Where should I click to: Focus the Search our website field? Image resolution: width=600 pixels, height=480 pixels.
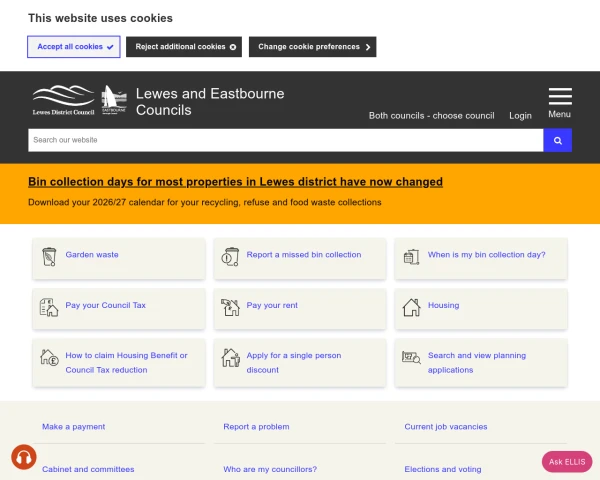[x=285, y=140]
